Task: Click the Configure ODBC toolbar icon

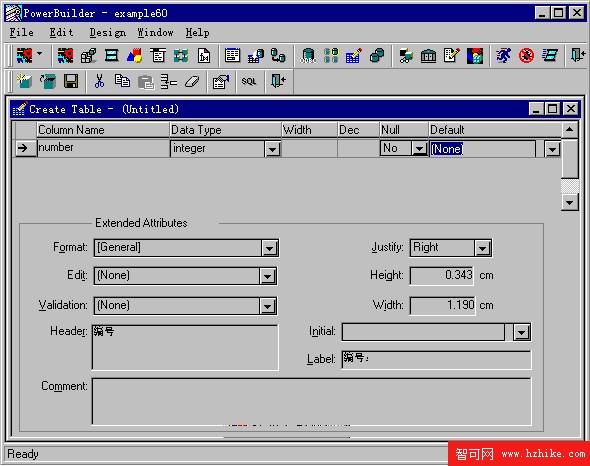Action: click(x=308, y=56)
